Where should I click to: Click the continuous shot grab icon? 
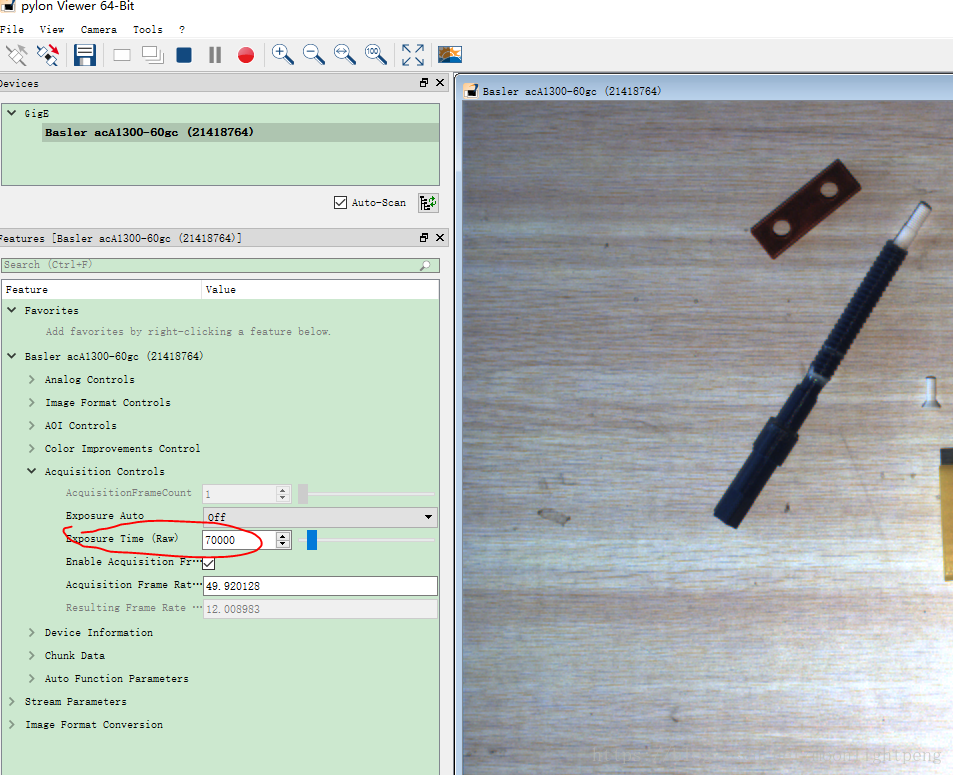tap(153, 55)
